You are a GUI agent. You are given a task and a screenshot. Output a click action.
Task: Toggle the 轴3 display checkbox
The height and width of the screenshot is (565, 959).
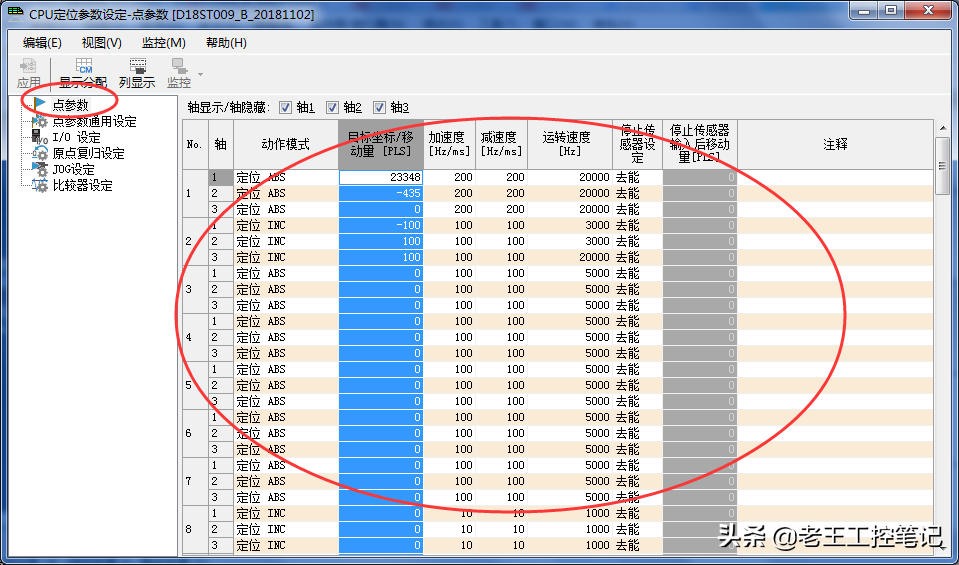[x=379, y=108]
